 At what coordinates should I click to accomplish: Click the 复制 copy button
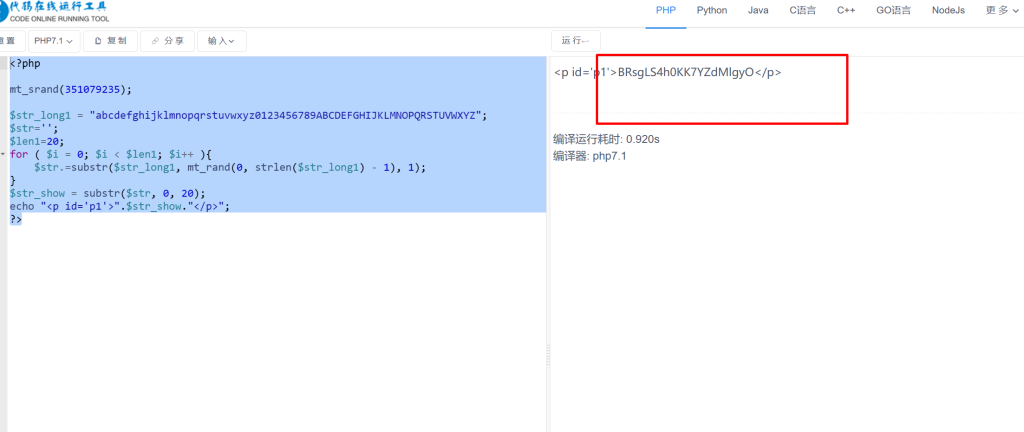pos(110,41)
